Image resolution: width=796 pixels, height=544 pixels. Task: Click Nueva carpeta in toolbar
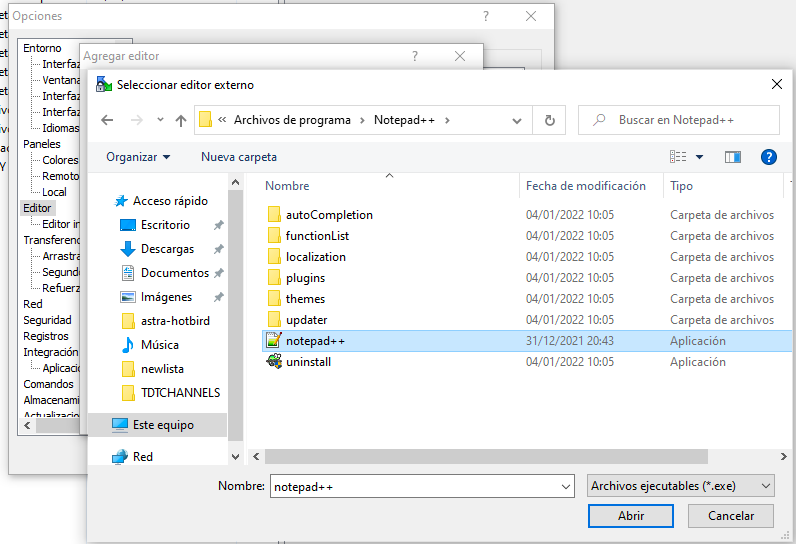[x=239, y=157]
